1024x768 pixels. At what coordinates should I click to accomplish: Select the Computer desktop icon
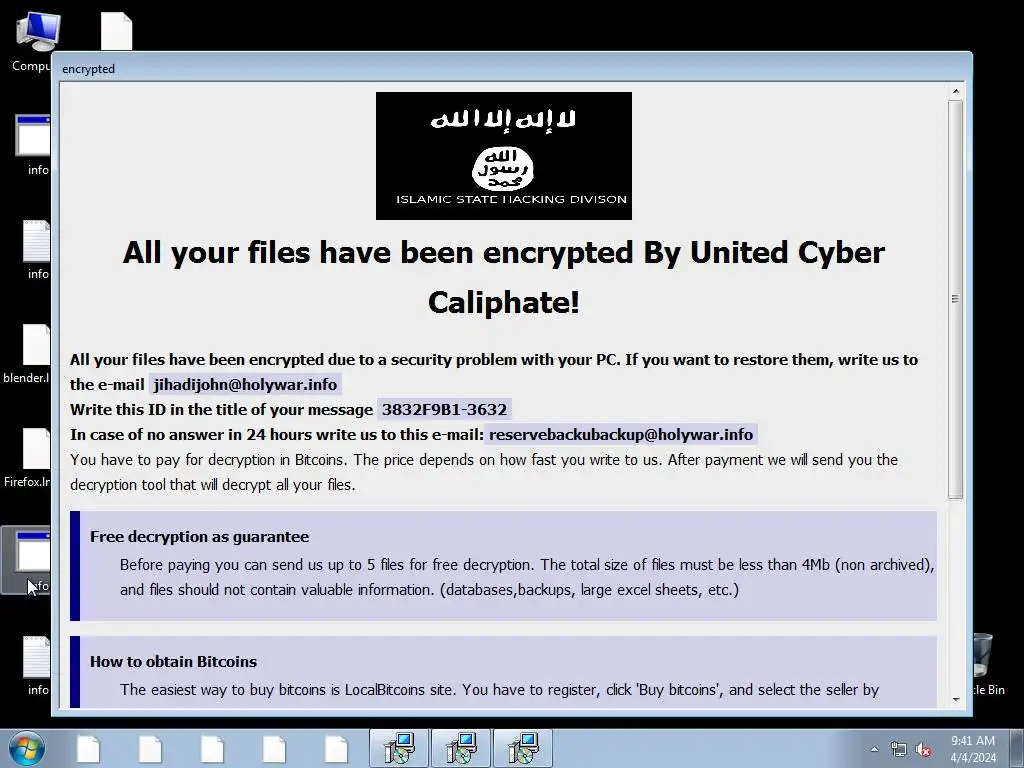(33, 41)
